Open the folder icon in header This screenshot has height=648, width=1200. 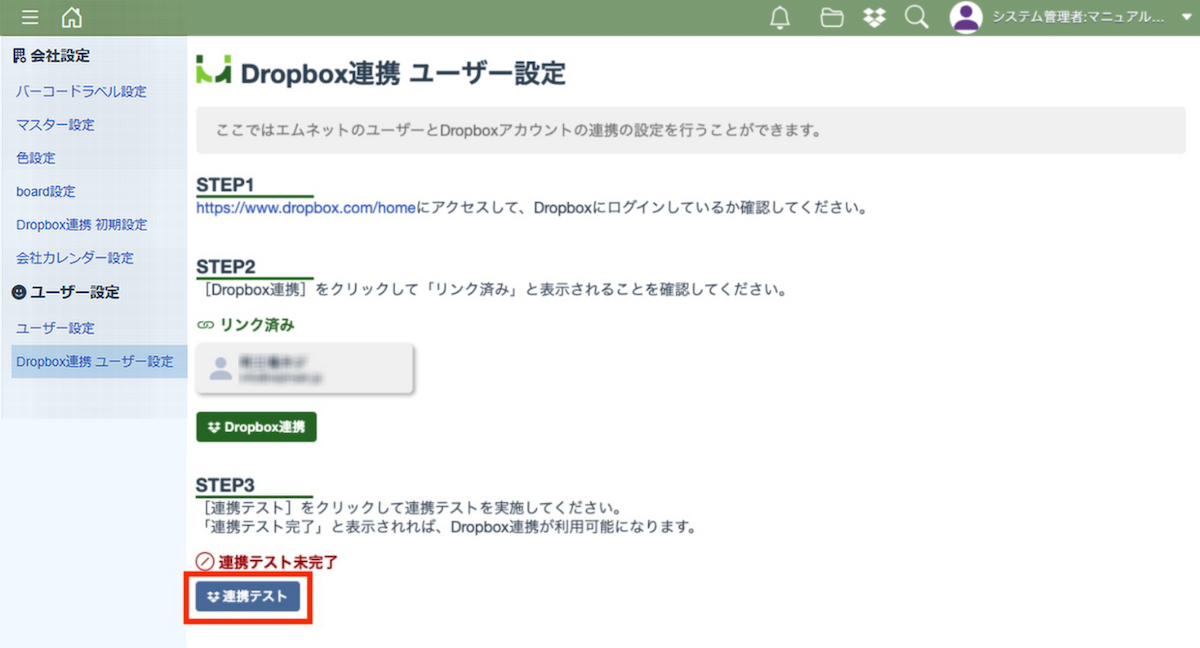(830, 17)
